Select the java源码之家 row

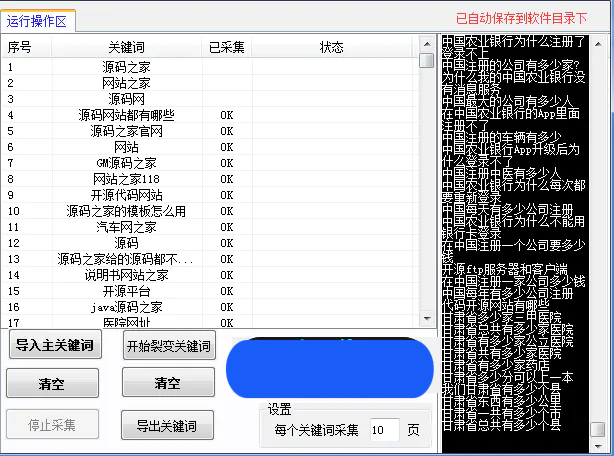click(x=126, y=307)
